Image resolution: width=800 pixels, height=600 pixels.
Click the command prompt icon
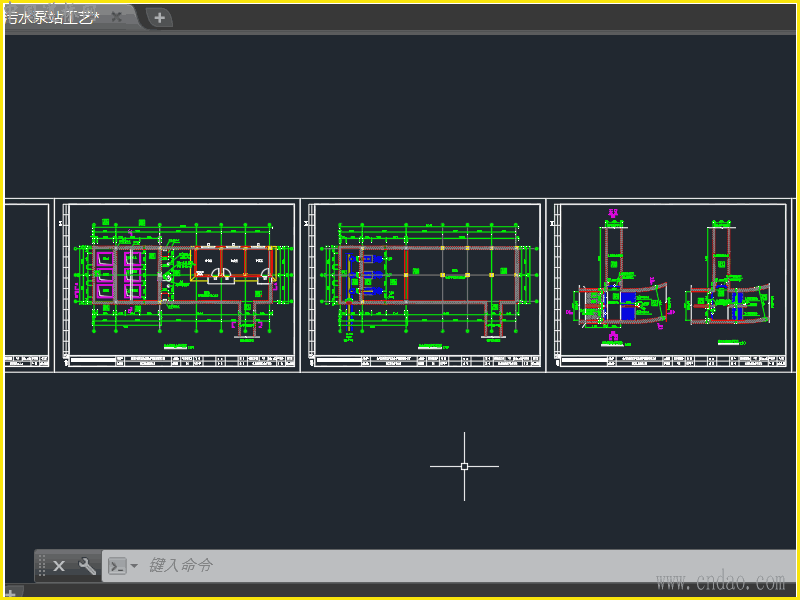pyautogui.click(x=117, y=566)
